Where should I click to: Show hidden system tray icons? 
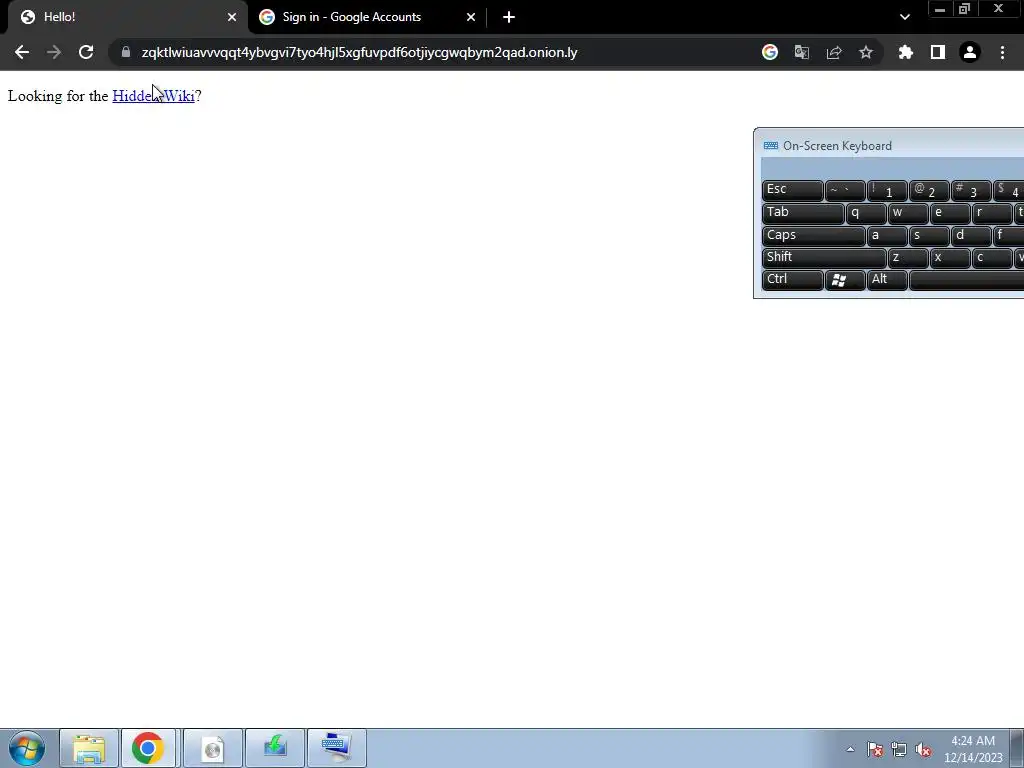850,750
